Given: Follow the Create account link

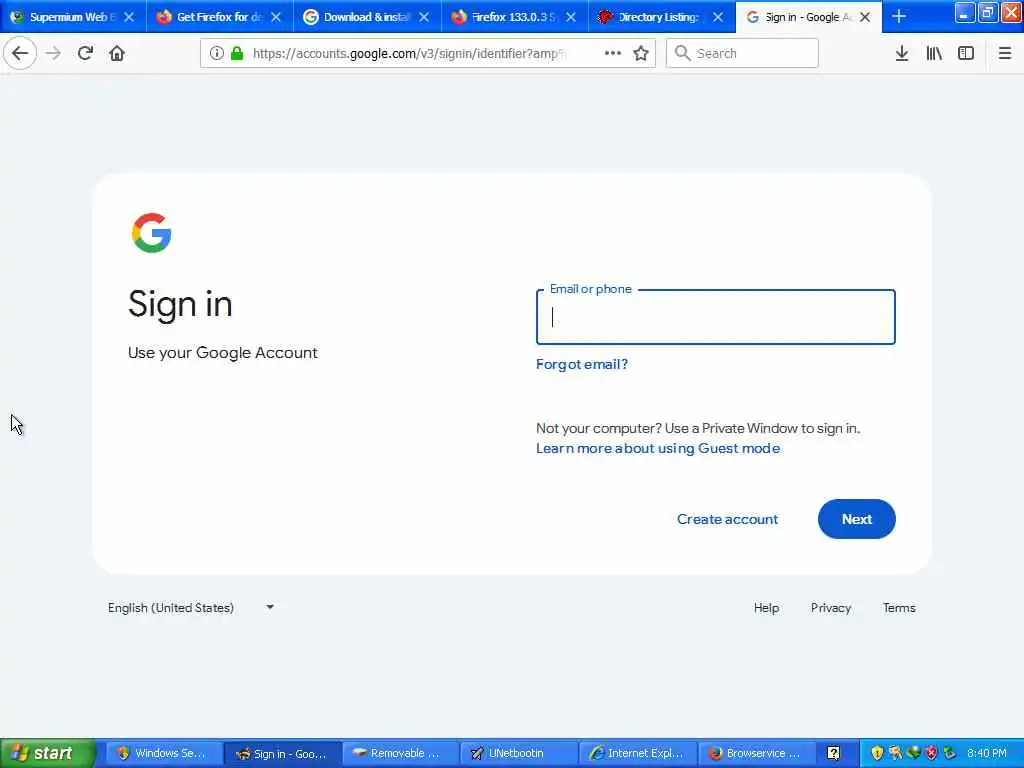Looking at the screenshot, I should [727, 519].
